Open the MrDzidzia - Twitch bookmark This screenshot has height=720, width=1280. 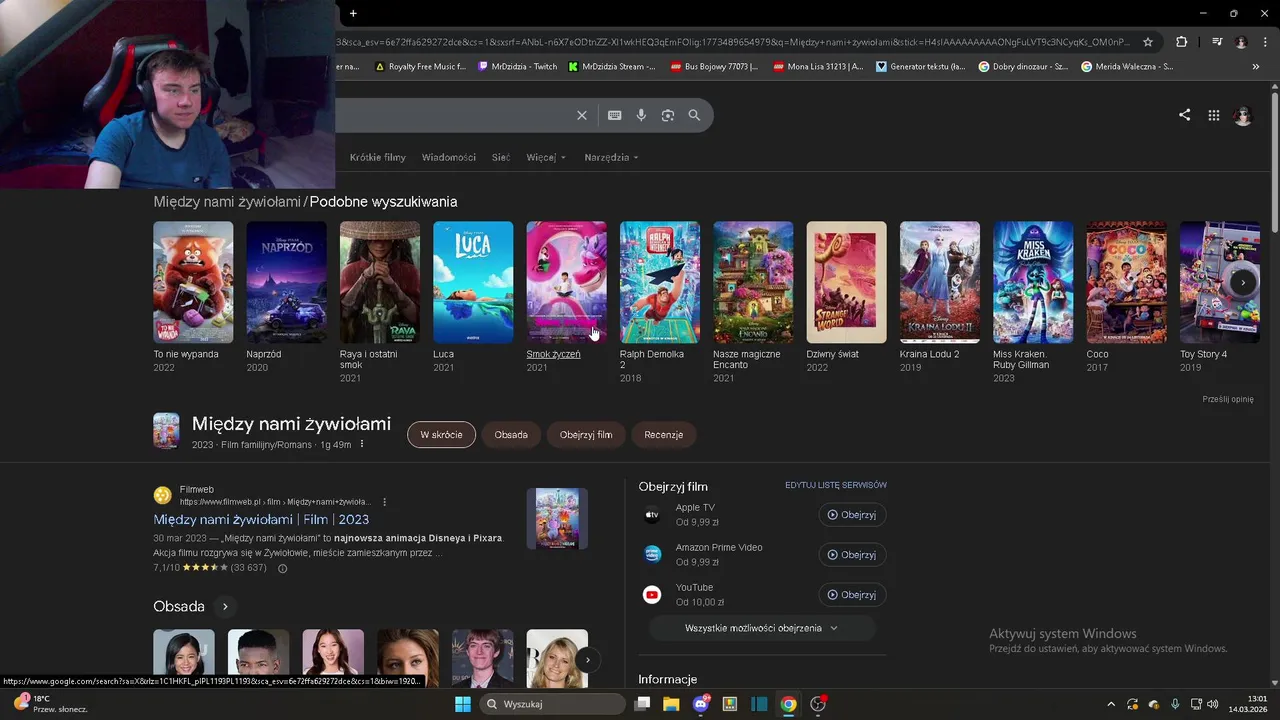point(518,67)
